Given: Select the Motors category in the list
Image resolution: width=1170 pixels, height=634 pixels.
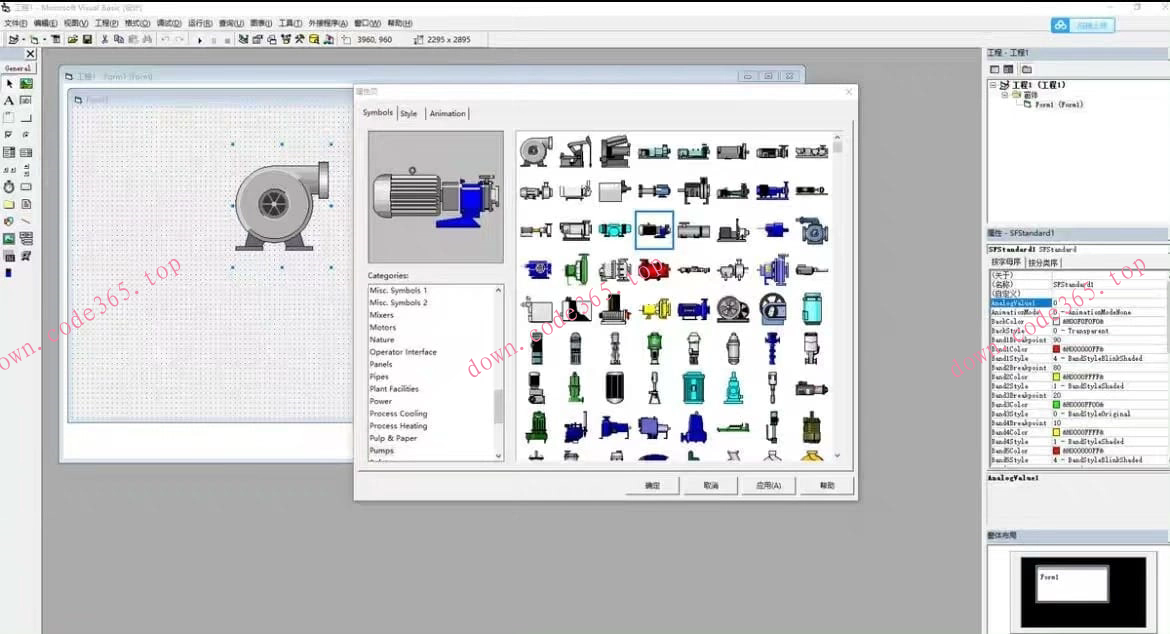Looking at the screenshot, I should pos(383,327).
